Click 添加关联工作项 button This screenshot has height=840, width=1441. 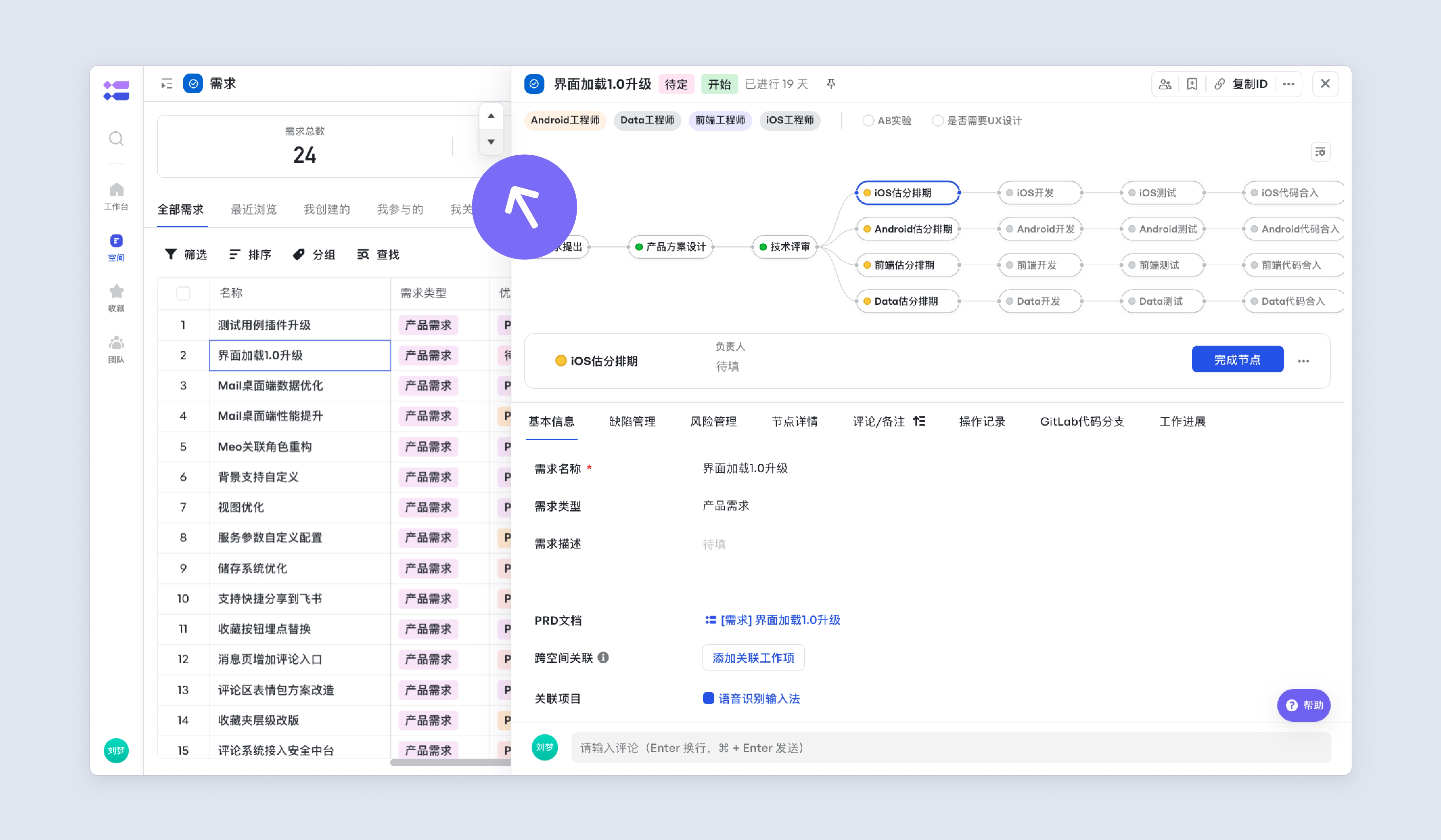(x=753, y=657)
